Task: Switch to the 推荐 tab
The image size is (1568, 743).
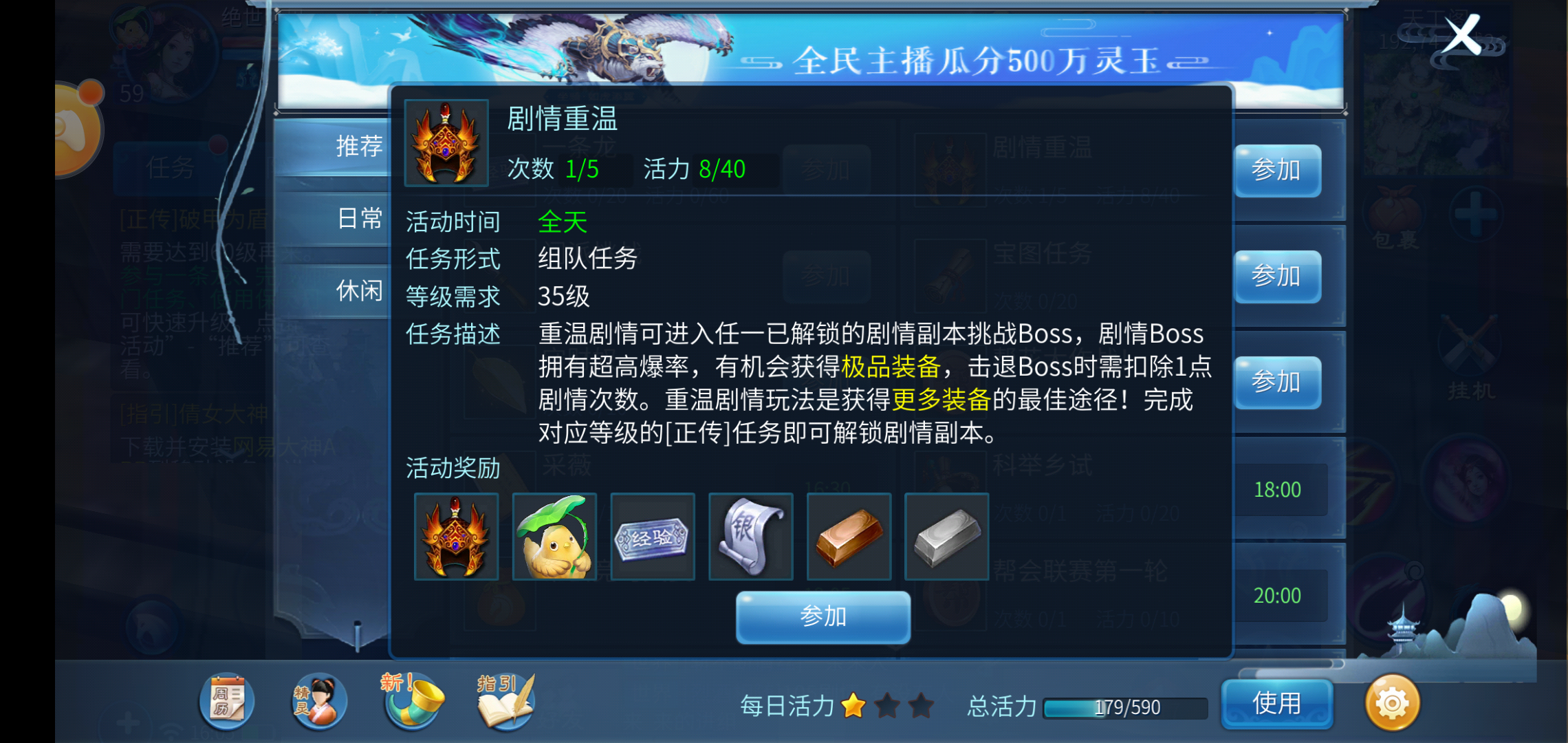Action: pos(359,146)
